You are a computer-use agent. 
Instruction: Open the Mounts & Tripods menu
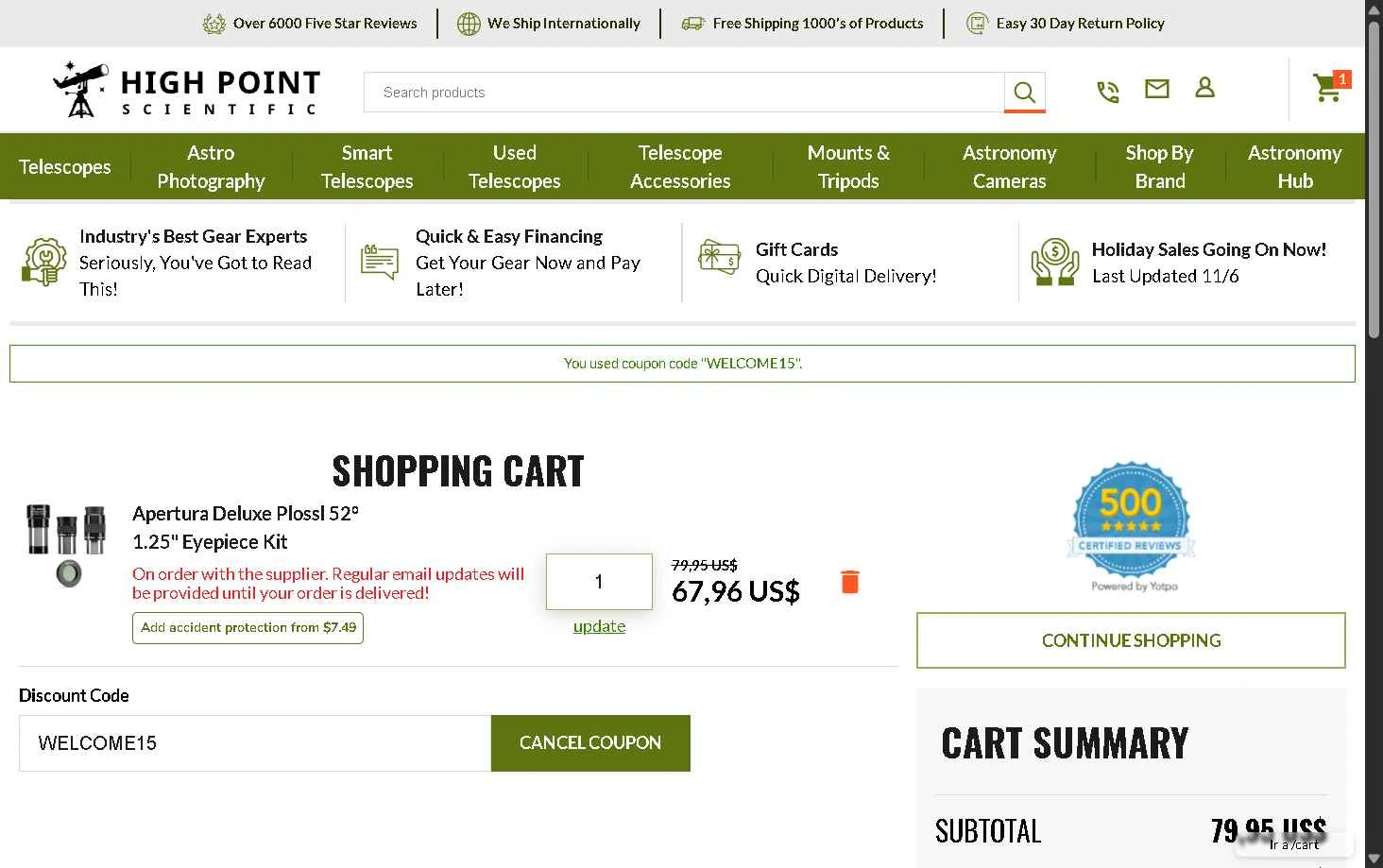pos(848,166)
